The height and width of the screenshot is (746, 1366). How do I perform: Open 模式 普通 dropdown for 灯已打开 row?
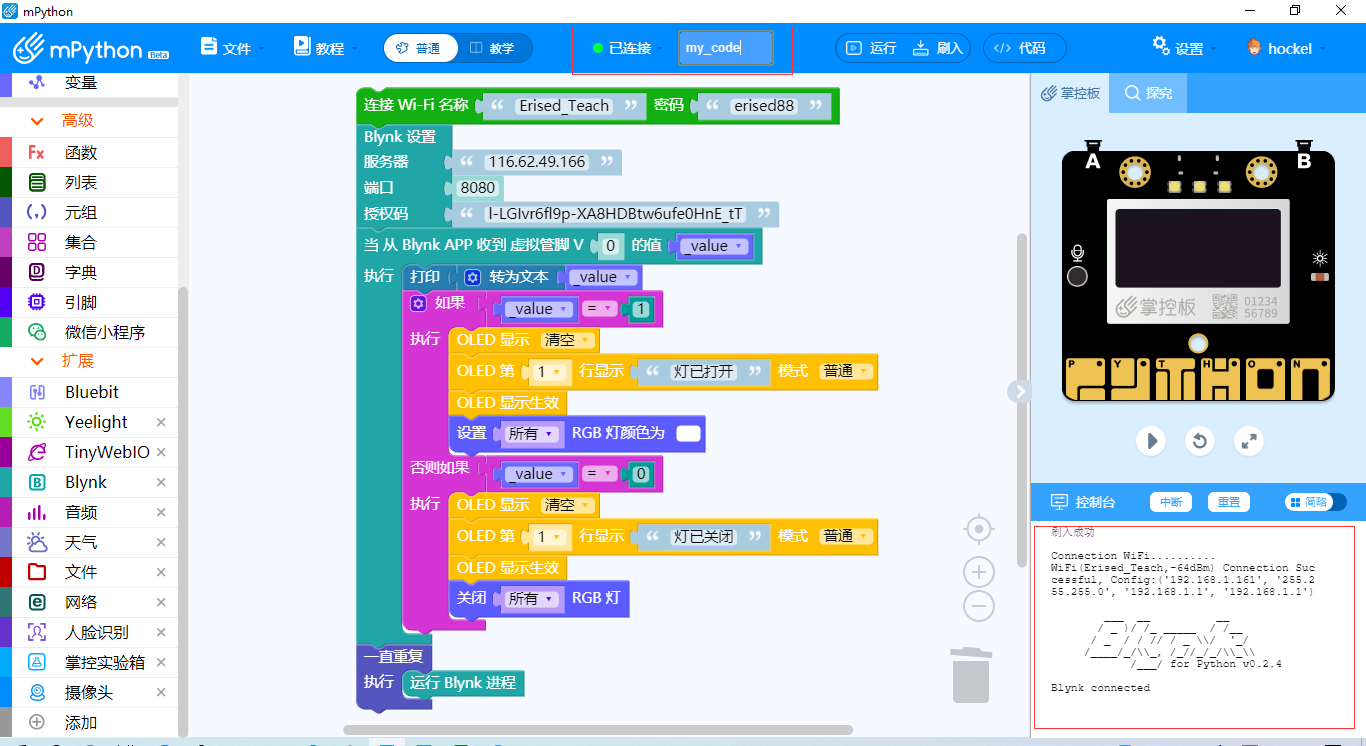(846, 371)
